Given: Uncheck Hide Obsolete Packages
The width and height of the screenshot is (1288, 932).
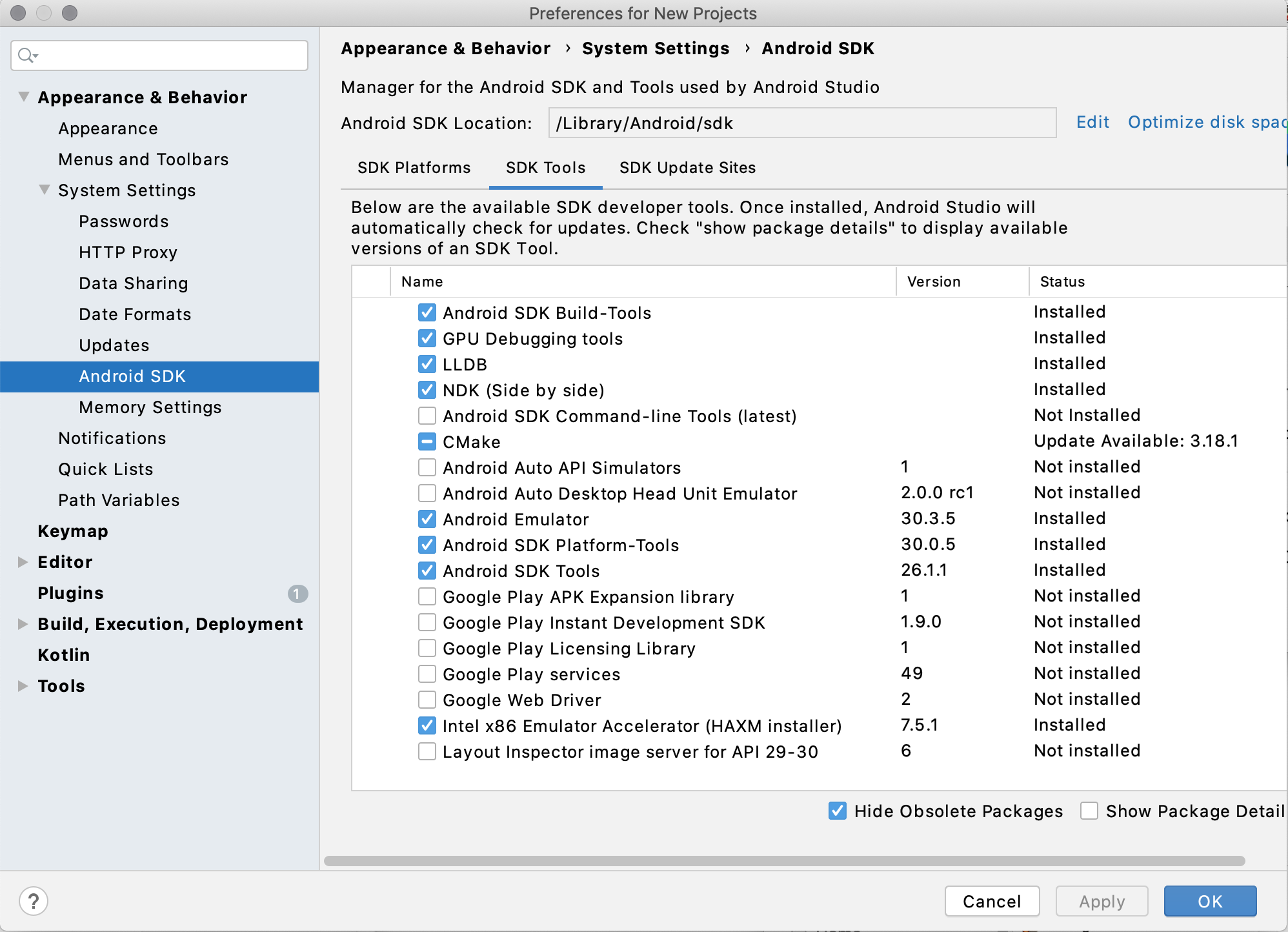Looking at the screenshot, I should 837,811.
